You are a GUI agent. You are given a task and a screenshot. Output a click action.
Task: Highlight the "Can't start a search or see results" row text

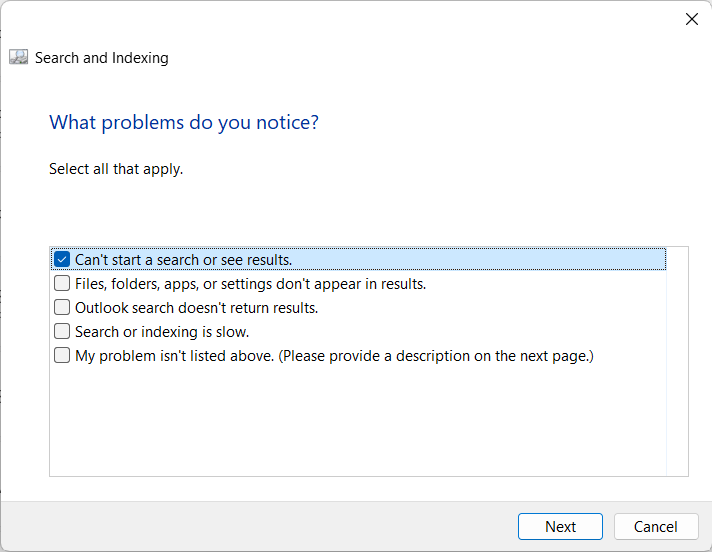click(183, 260)
